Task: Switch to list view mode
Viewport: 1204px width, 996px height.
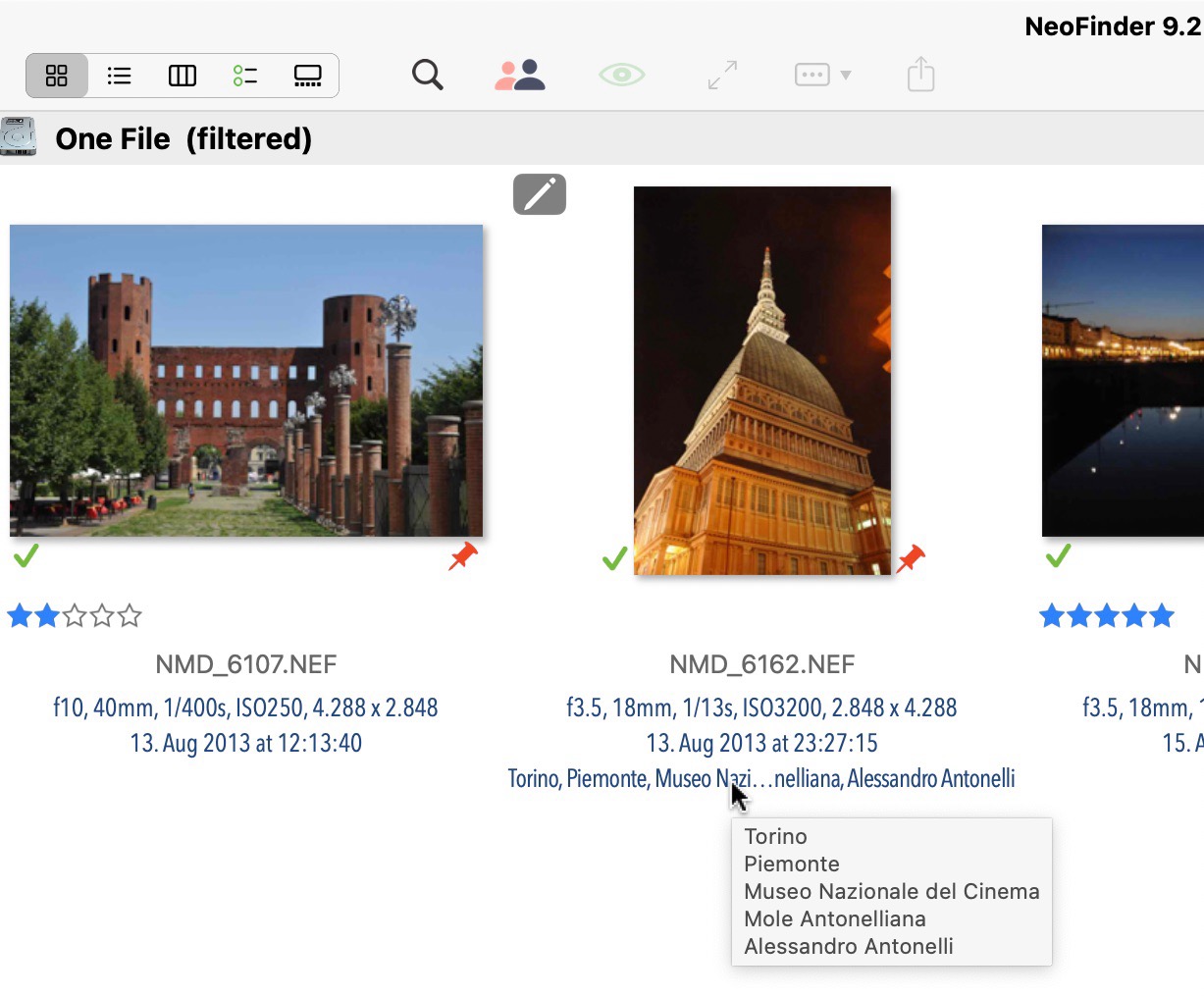Action: 120,76
